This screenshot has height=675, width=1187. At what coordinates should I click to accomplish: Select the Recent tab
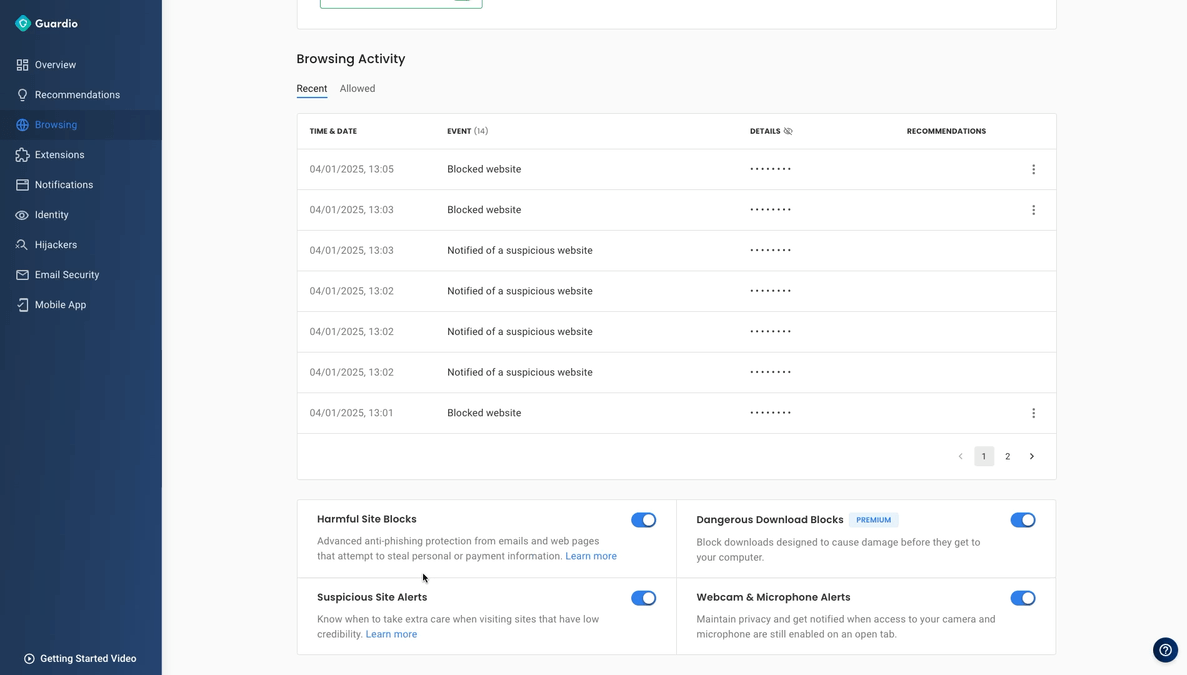[x=311, y=88]
